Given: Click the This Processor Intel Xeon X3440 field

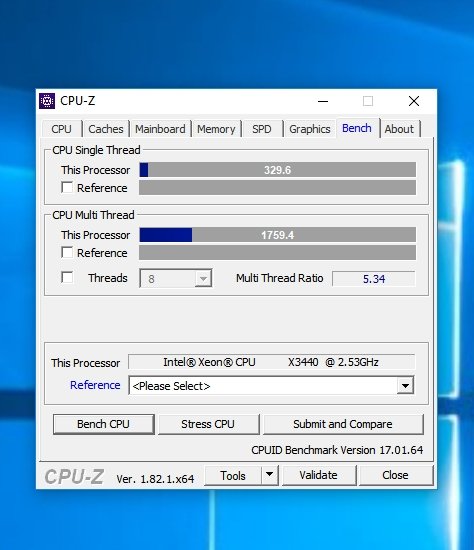Looking at the screenshot, I should (271, 362).
